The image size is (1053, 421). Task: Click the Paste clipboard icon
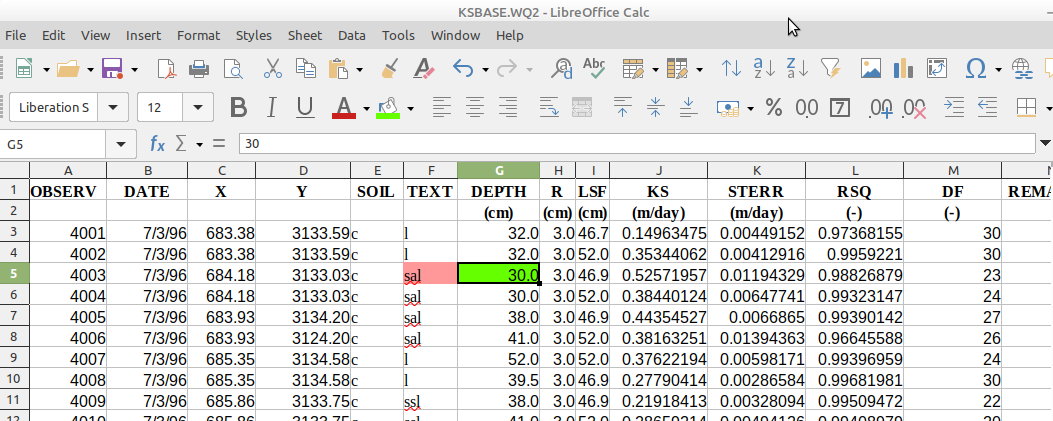pos(338,68)
